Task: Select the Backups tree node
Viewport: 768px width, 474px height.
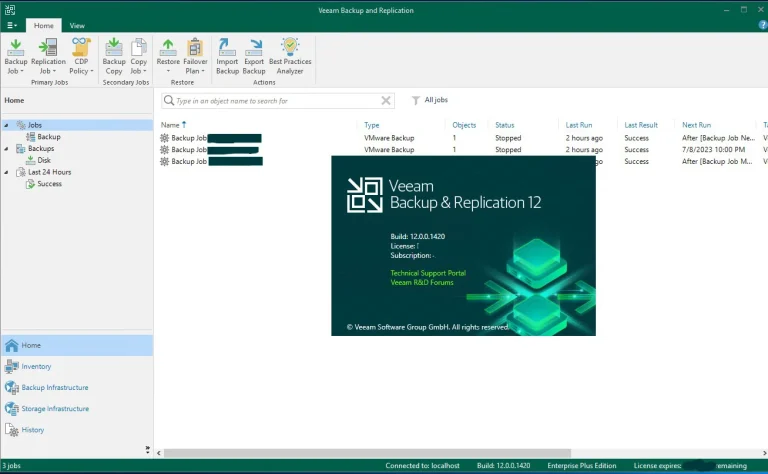Action: [x=41, y=148]
